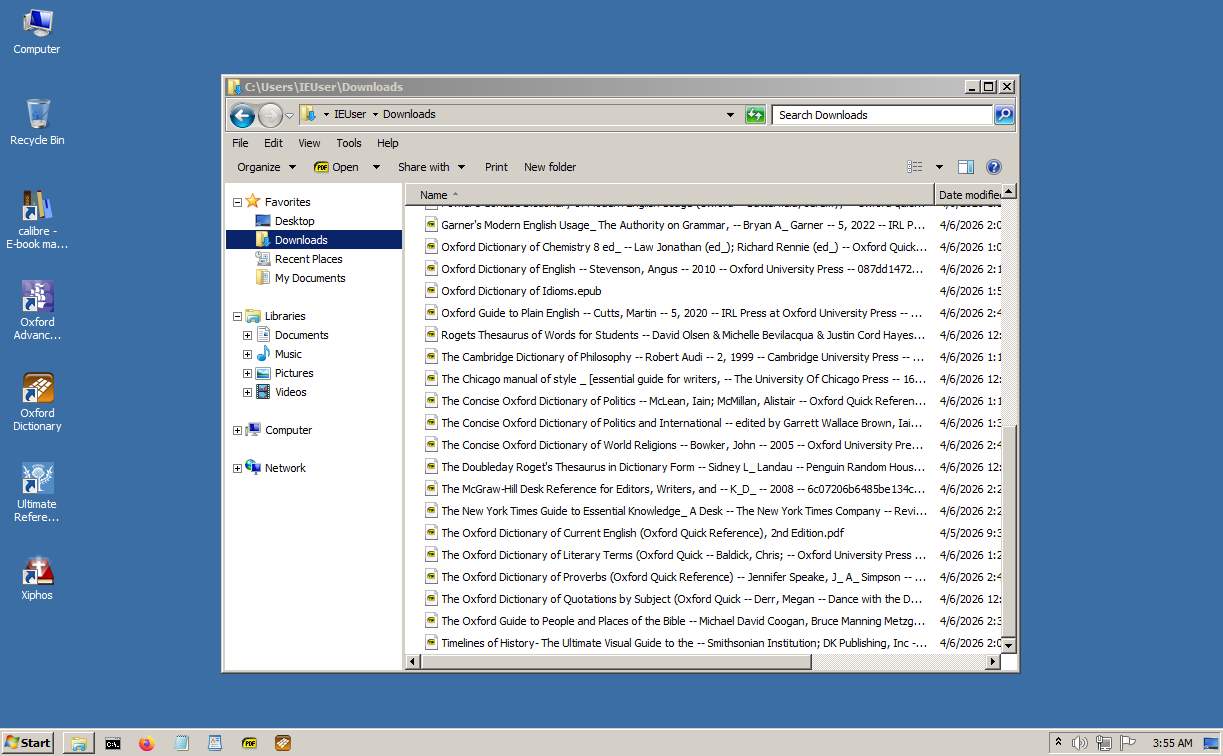Select The Oxford Dictionary of Proverbs file
The image size is (1223, 756).
coord(676,577)
